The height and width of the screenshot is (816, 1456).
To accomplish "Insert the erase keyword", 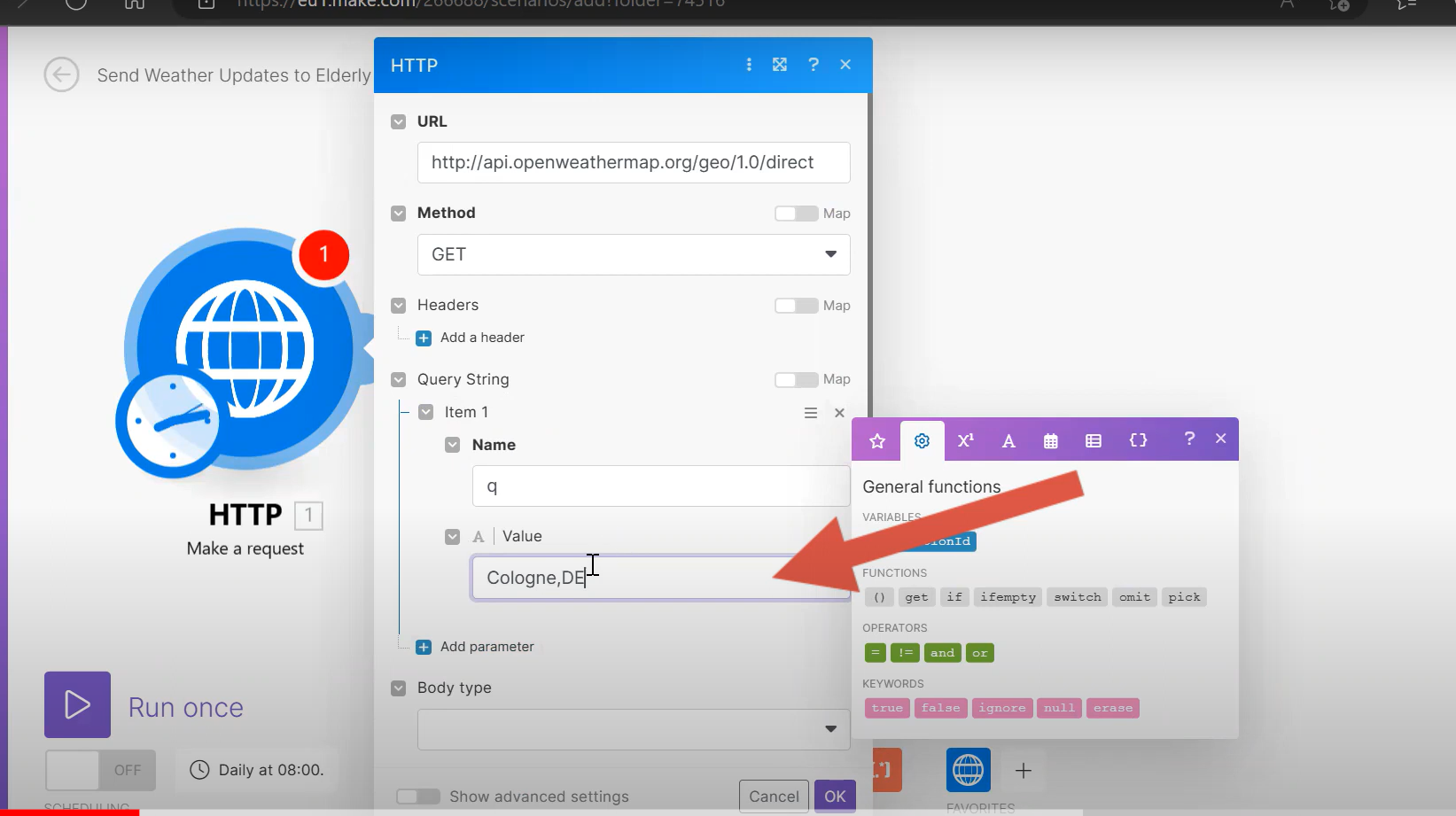I will click(1113, 708).
